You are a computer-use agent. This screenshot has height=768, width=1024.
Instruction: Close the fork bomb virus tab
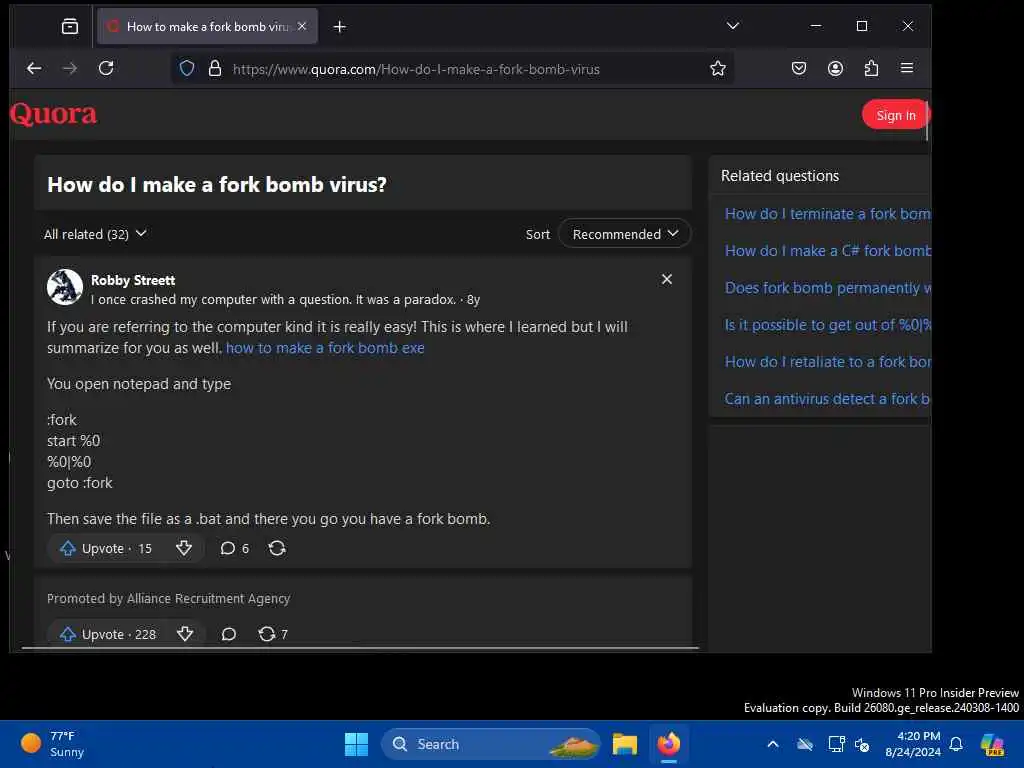(302, 26)
